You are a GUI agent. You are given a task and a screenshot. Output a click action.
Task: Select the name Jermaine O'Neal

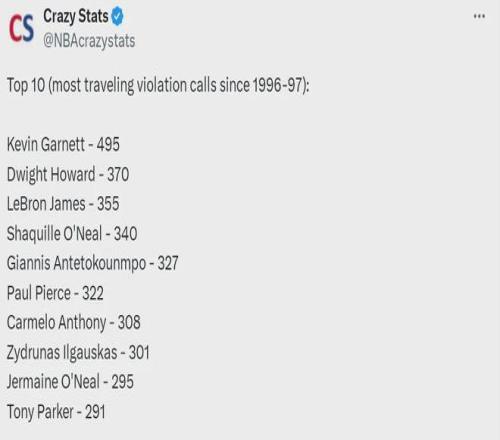[x=53, y=382]
